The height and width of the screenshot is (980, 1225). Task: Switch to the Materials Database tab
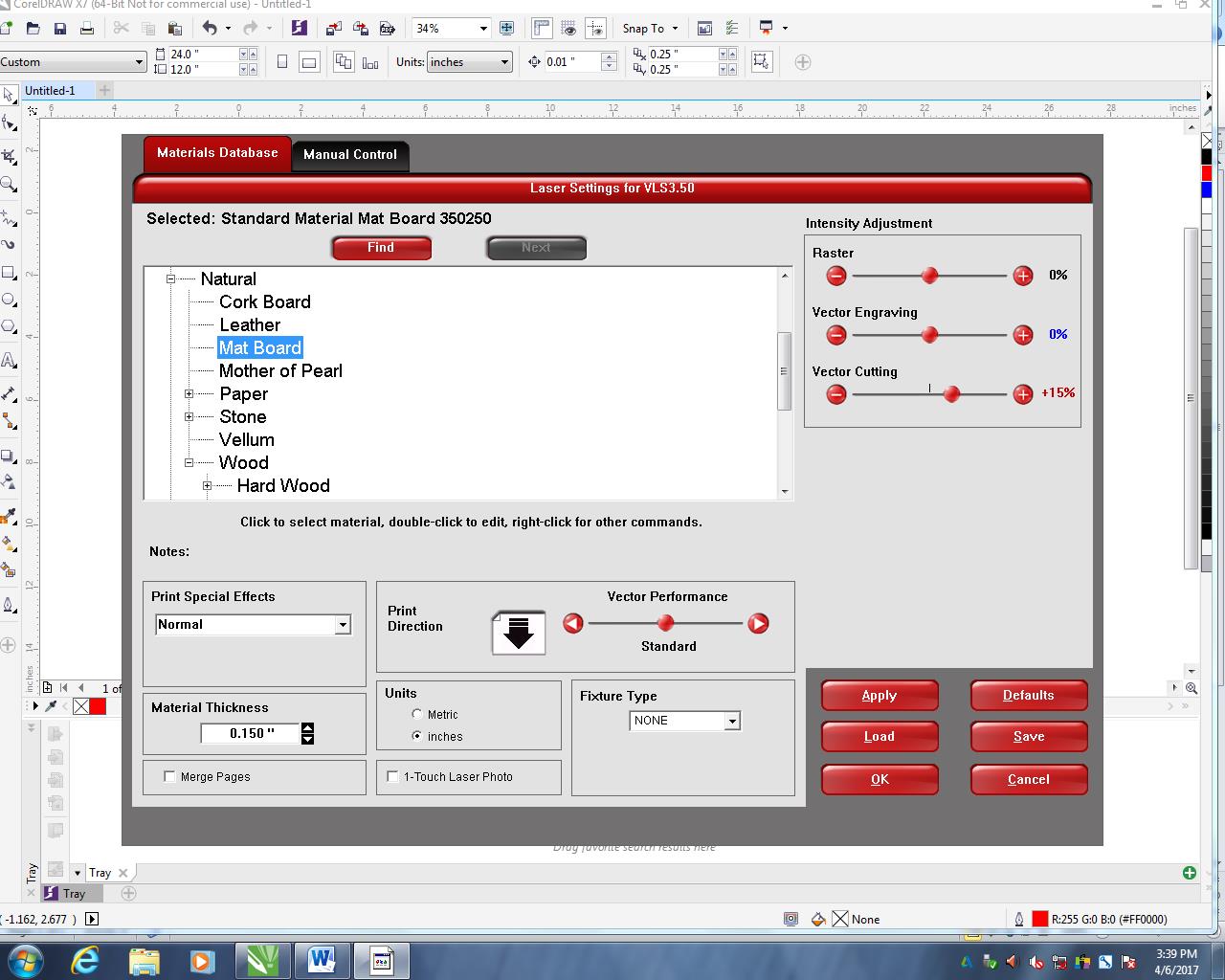[x=217, y=153]
